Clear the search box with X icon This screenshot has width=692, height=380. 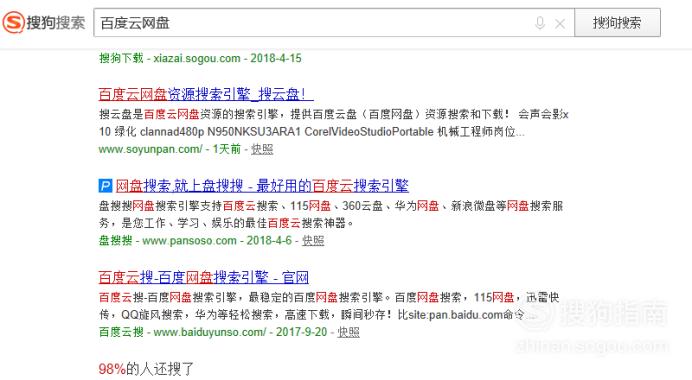point(560,23)
